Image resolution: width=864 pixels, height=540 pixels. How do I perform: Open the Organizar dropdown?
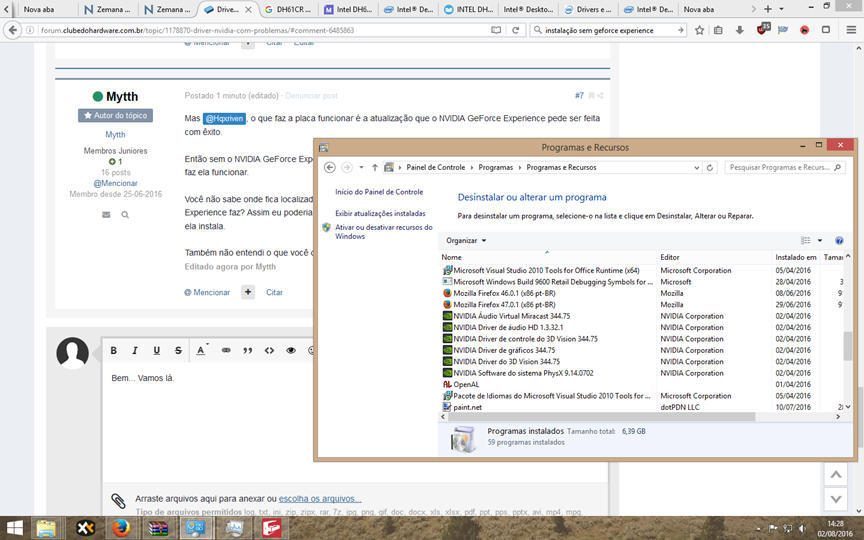[466, 241]
